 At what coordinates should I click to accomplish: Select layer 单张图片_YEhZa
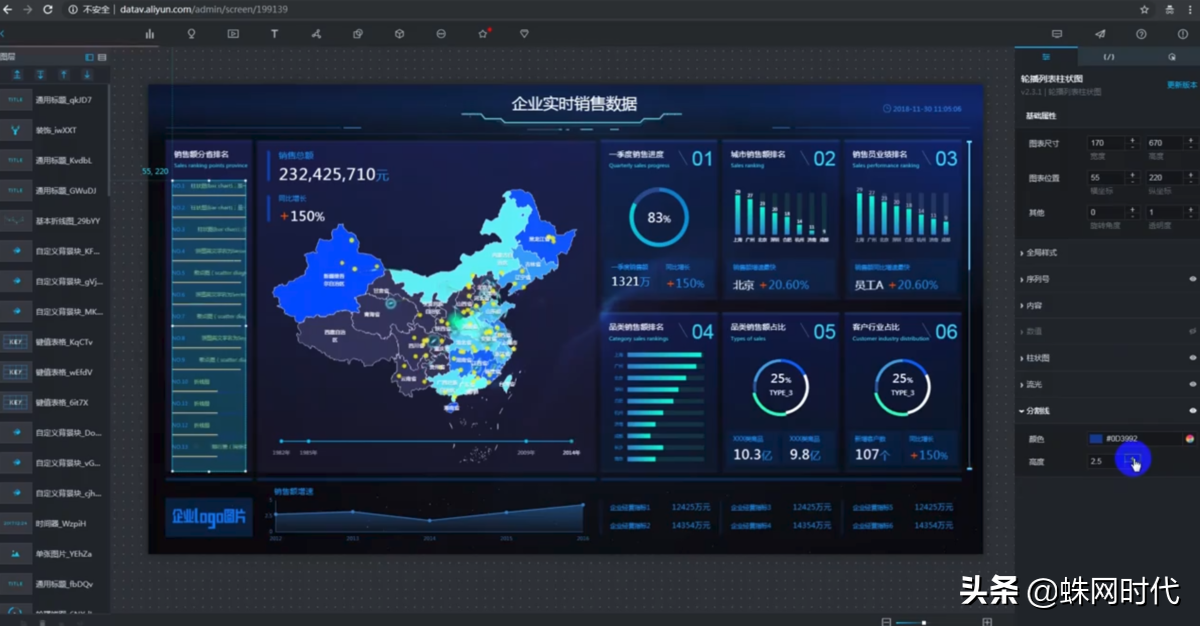[54, 553]
